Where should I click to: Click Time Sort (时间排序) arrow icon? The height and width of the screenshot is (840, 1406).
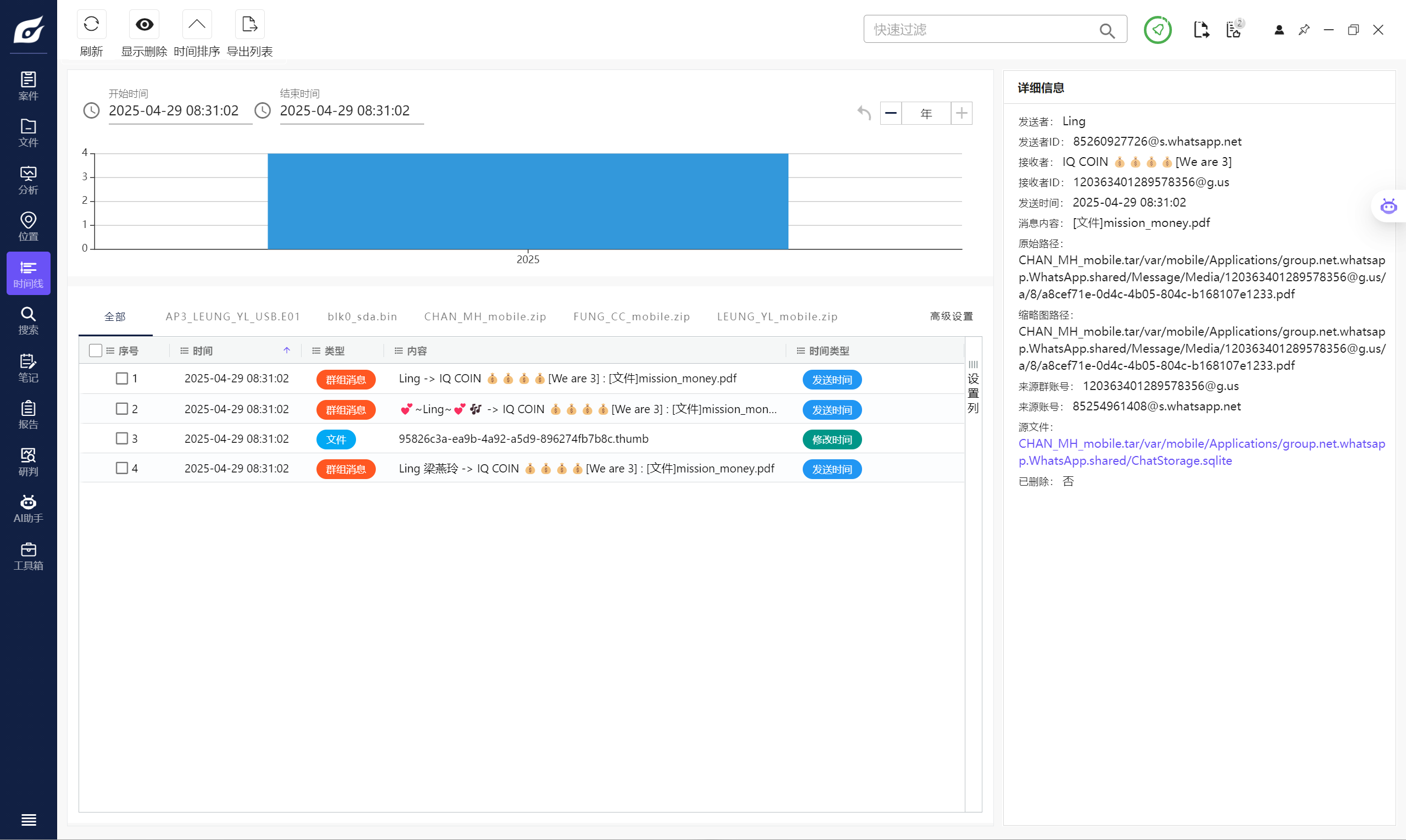click(196, 24)
